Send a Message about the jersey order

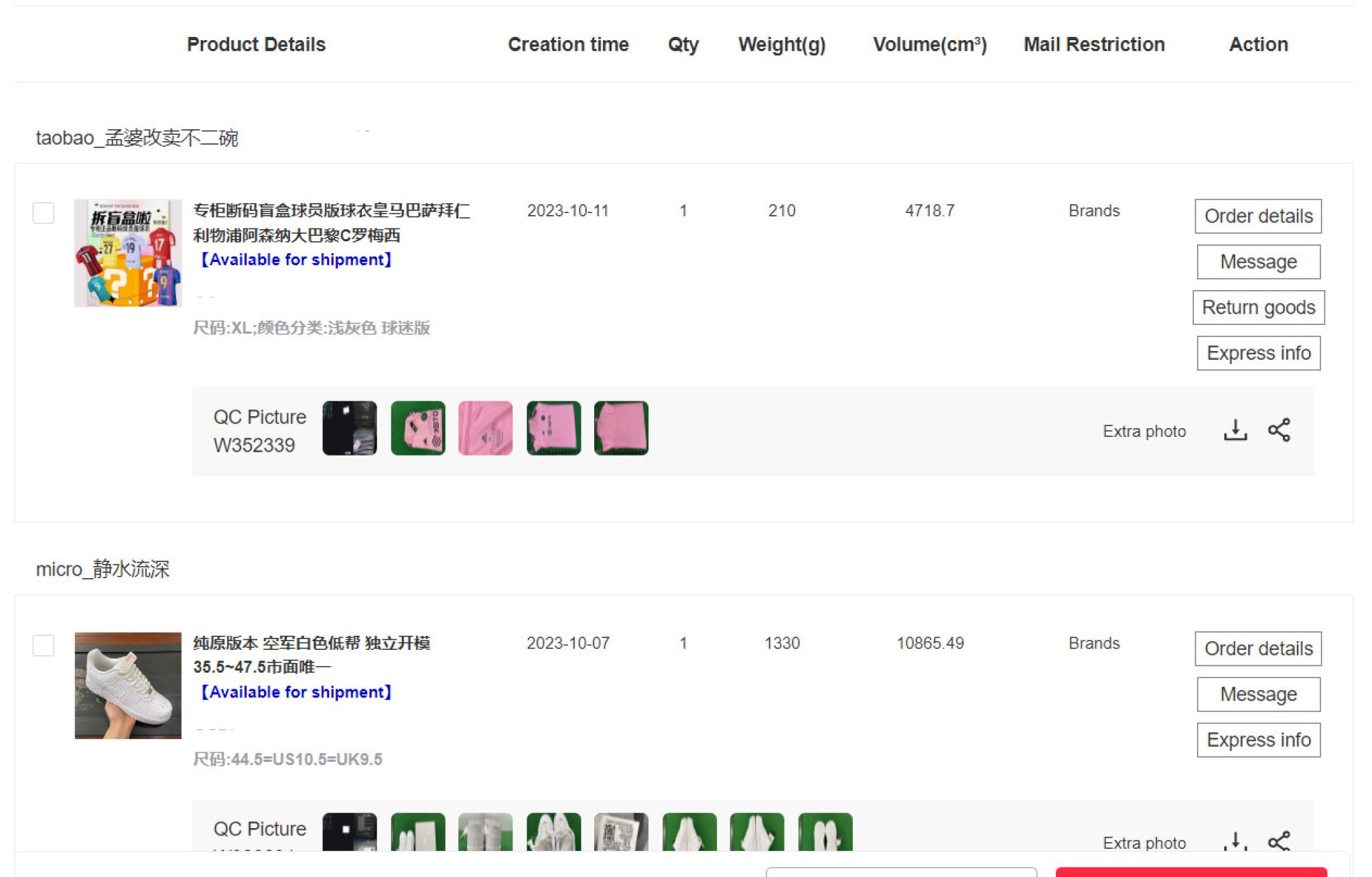(1258, 262)
